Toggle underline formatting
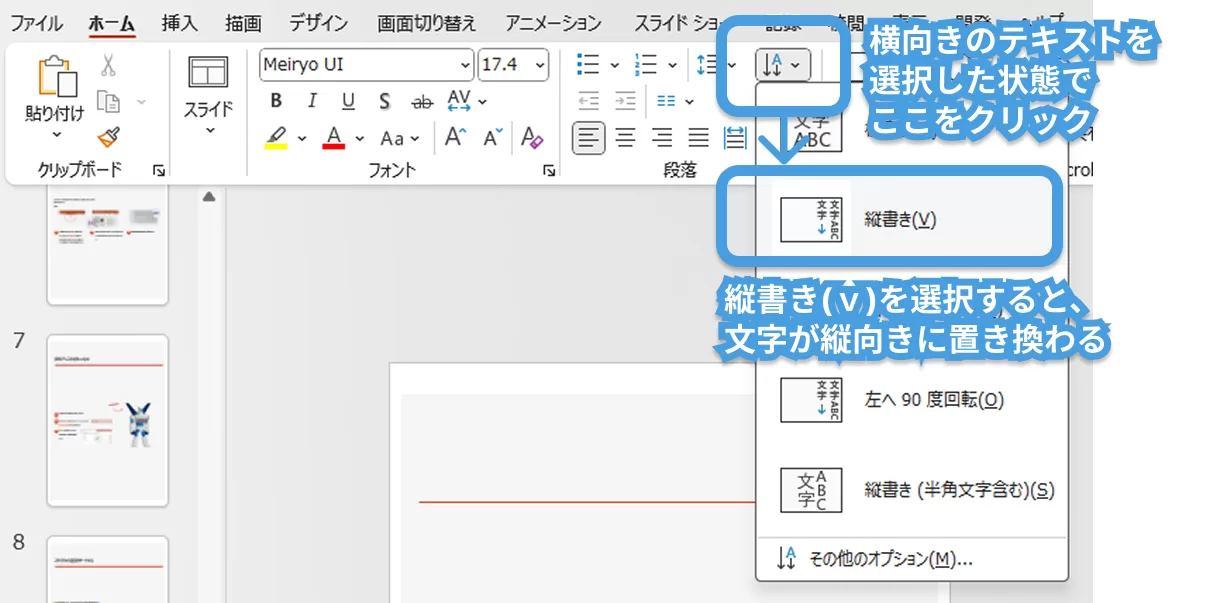1211x603 pixels. pos(347,101)
